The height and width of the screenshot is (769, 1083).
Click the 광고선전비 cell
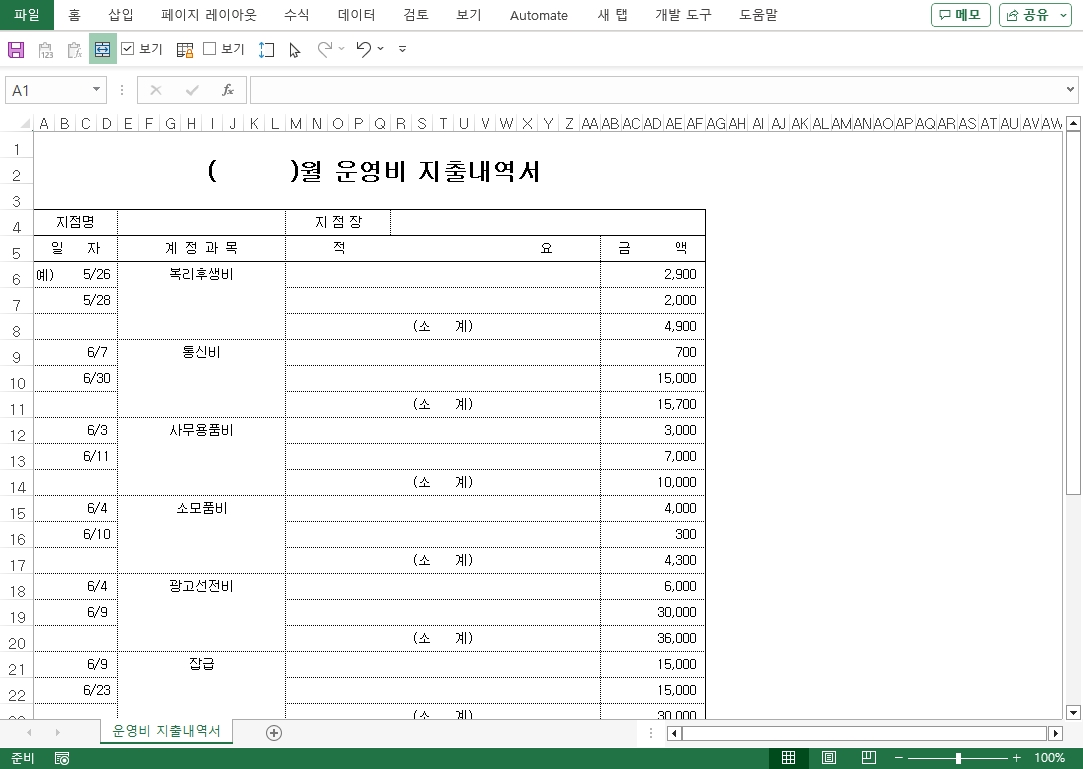click(201, 587)
